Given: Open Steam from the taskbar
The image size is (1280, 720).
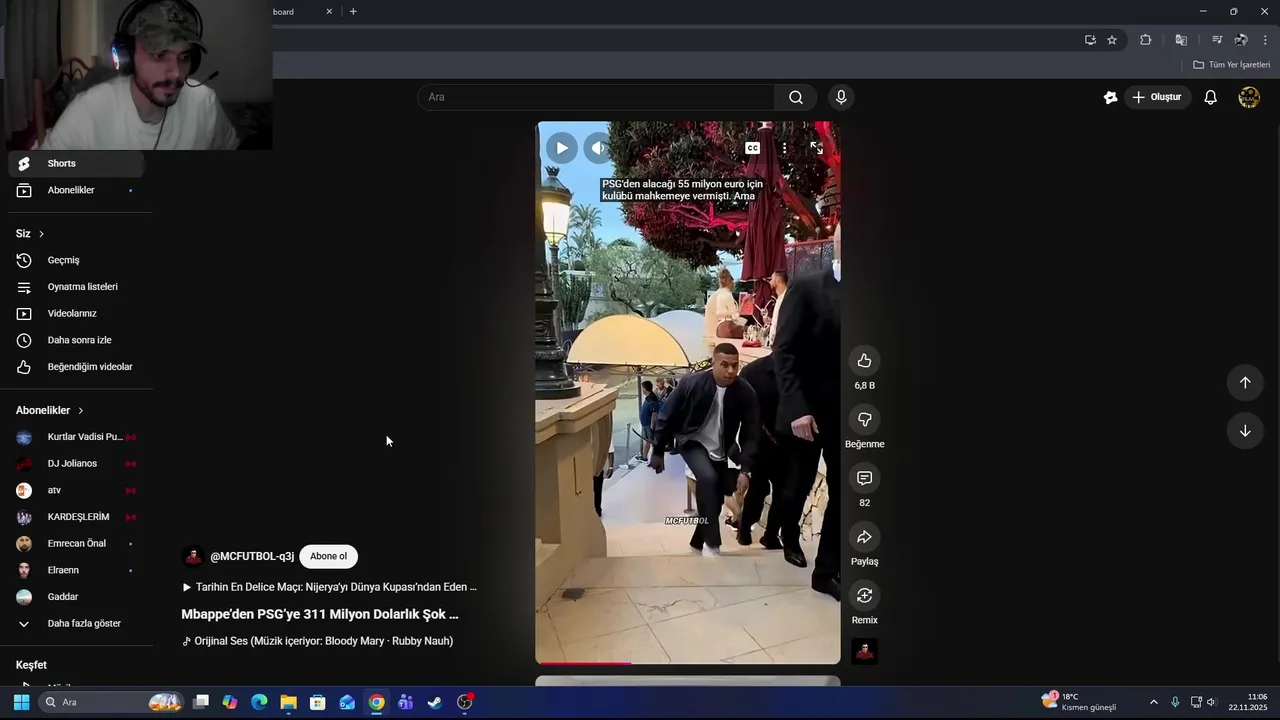Looking at the screenshot, I should (435, 702).
